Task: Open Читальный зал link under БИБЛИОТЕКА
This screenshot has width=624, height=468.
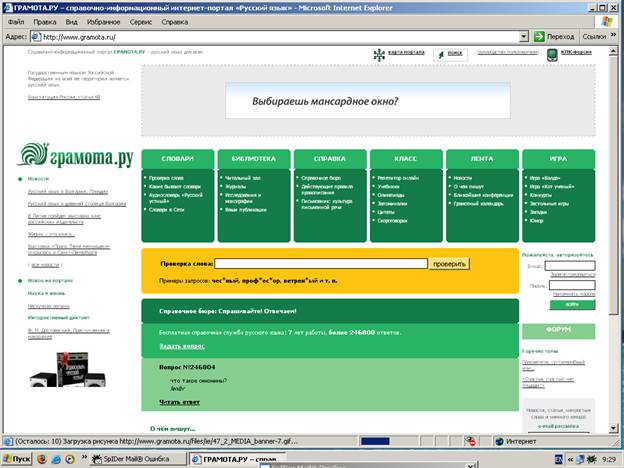Action: (x=243, y=178)
